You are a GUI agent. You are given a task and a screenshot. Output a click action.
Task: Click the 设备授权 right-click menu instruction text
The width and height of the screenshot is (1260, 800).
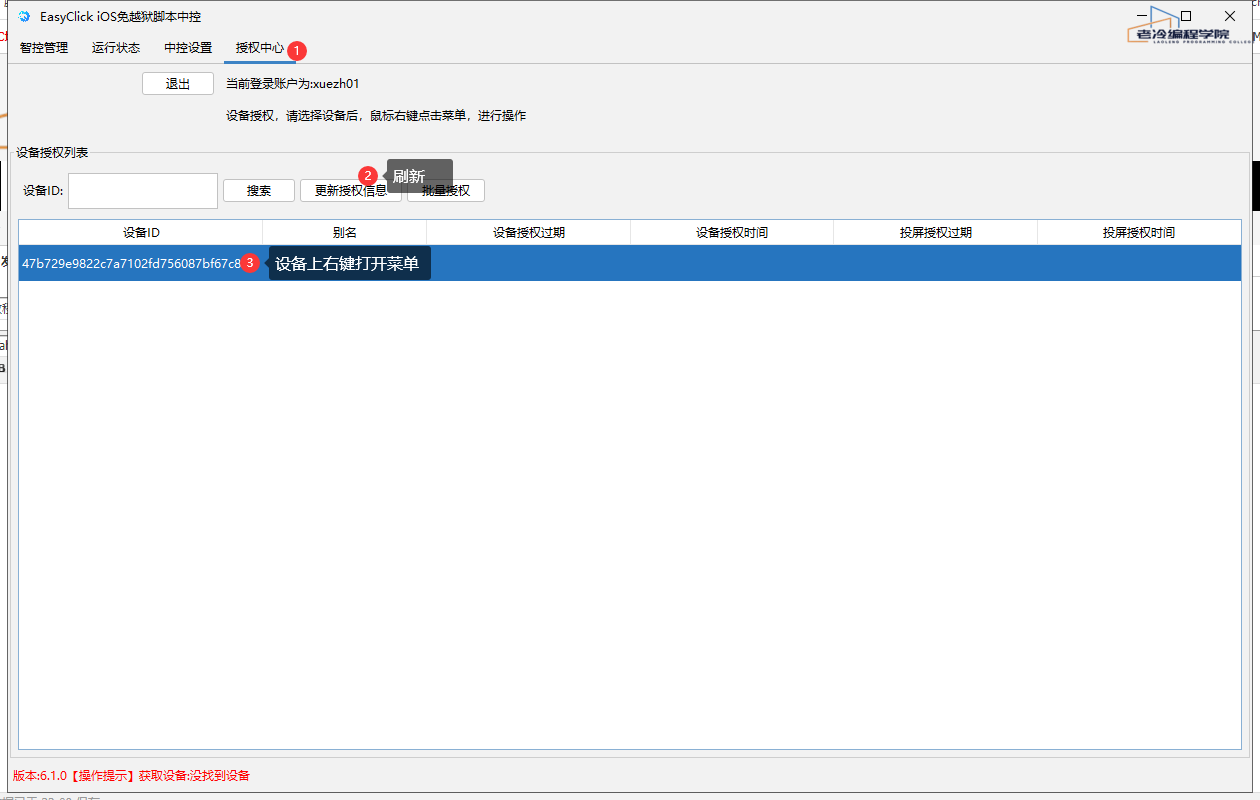pos(376,116)
